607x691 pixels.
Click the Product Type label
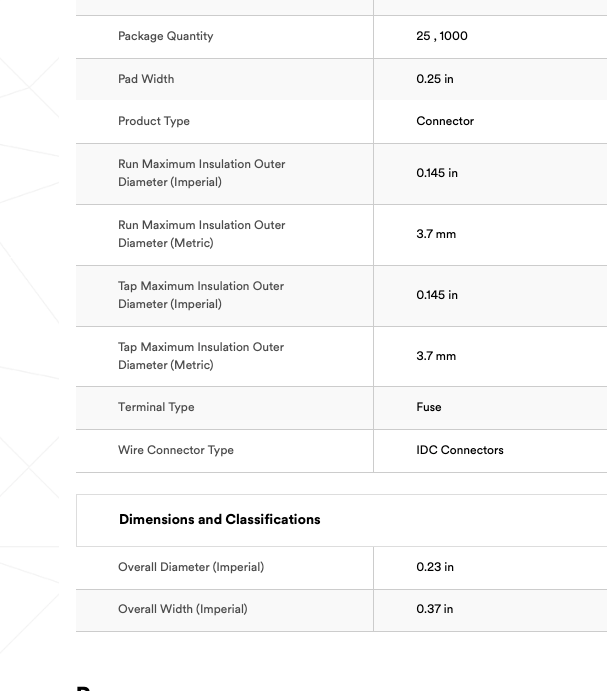tap(154, 121)
